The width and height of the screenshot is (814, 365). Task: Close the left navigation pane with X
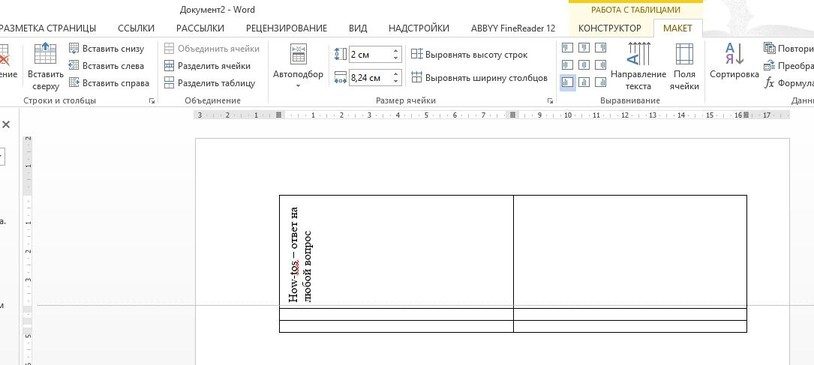point(6,125)
